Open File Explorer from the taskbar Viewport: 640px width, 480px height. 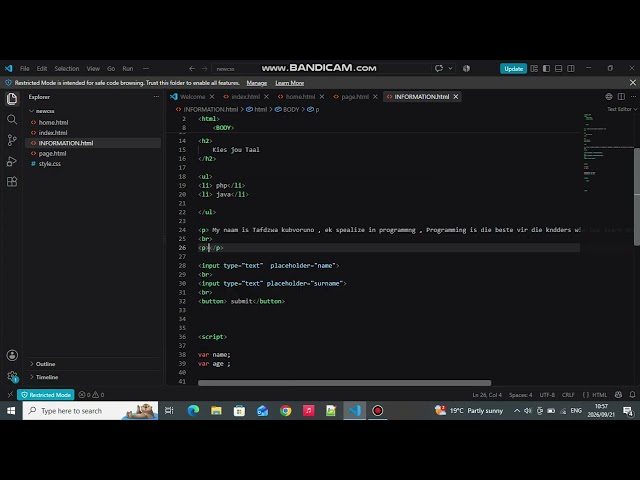click(216, 411)
